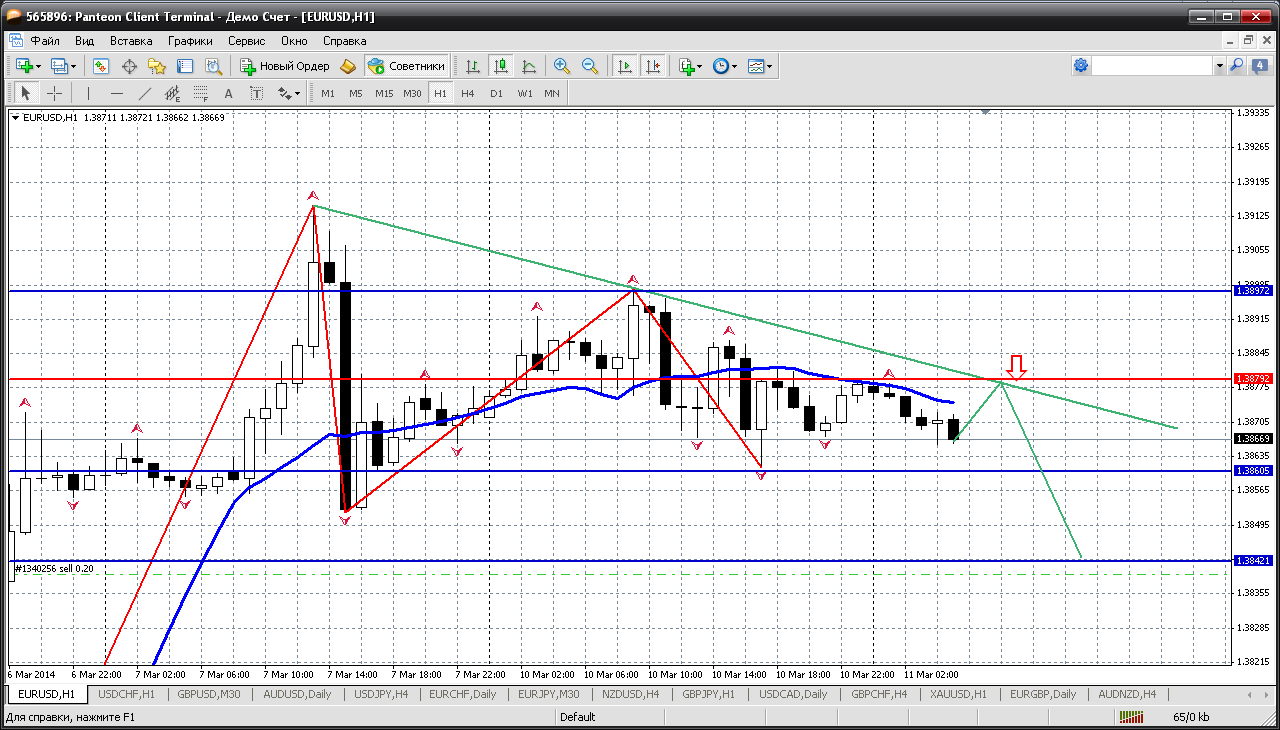1280x730 pixels.
Task: Toggle the Советники expert advisors button
Action: pyautogui.click(x=407, y=66)
